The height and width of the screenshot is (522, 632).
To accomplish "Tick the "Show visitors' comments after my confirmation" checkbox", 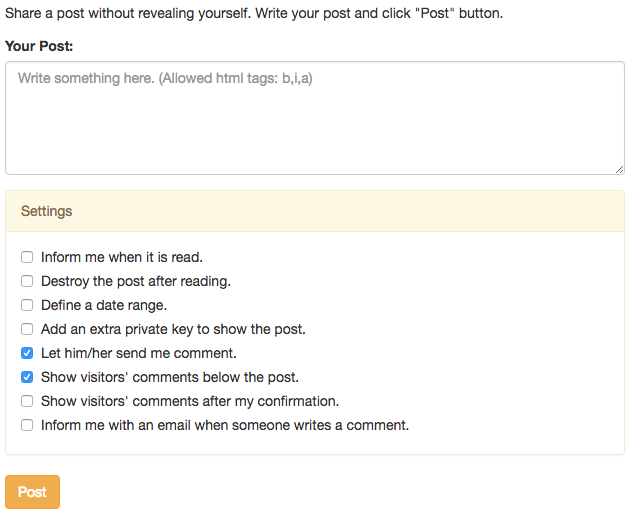I will coord(27,401).
